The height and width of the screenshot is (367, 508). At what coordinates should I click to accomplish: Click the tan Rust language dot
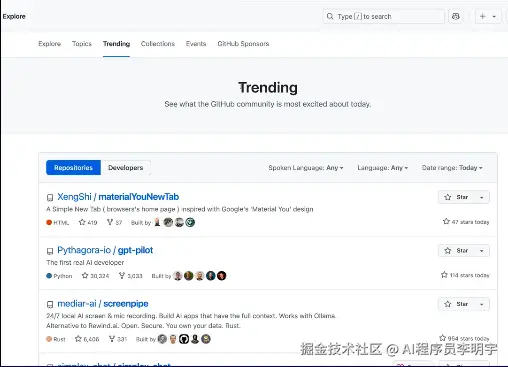pyautogui.click(x=49, y=339)
